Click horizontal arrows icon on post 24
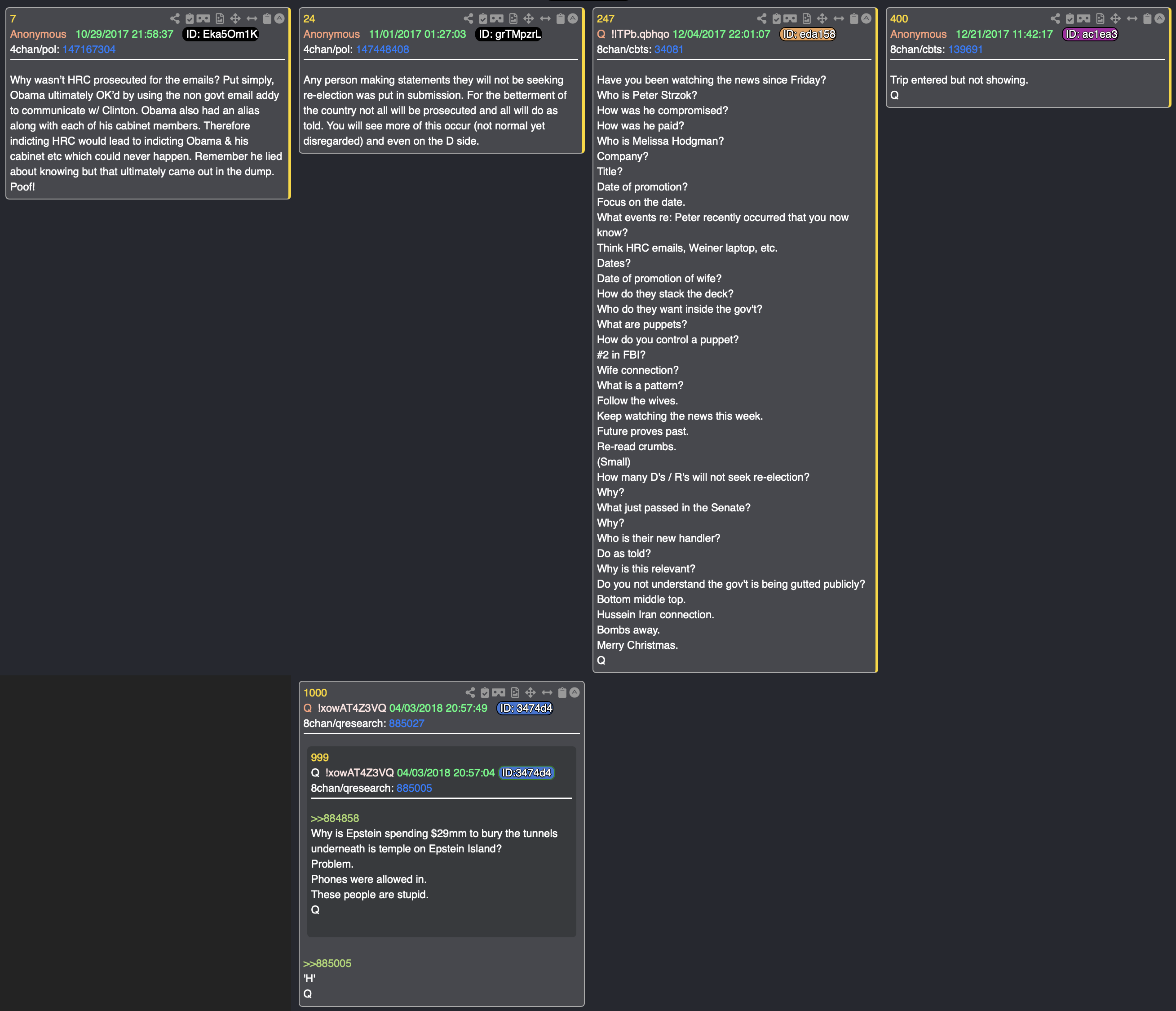Screen dimensions: 1176x1011 point(545,19)
